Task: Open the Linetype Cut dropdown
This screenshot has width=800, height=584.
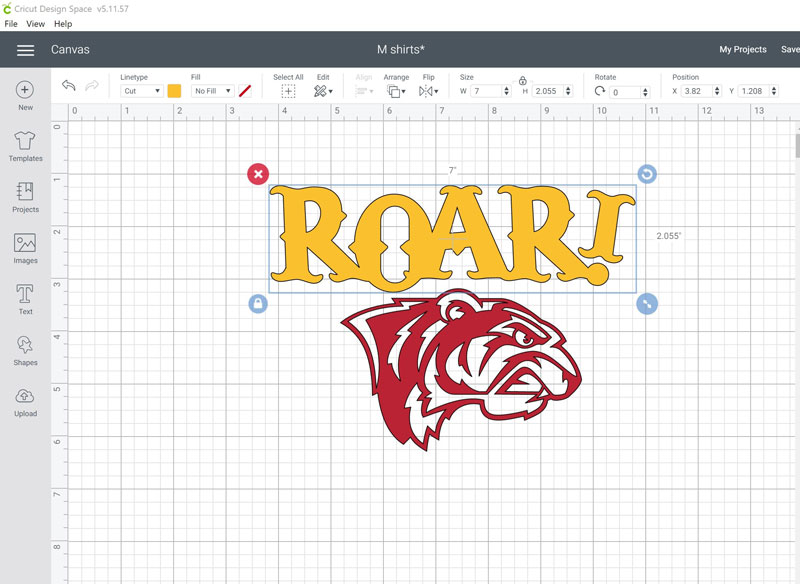Action: (142, 91)
